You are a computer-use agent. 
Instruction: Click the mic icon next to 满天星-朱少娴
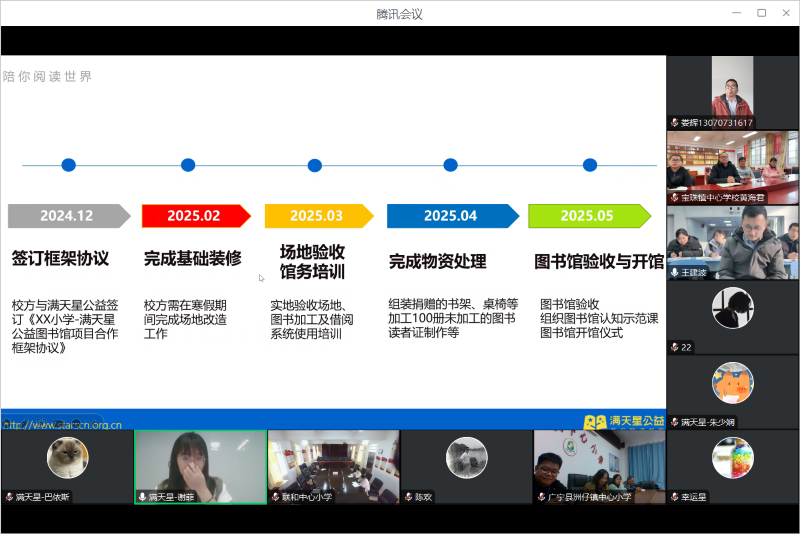674,422
